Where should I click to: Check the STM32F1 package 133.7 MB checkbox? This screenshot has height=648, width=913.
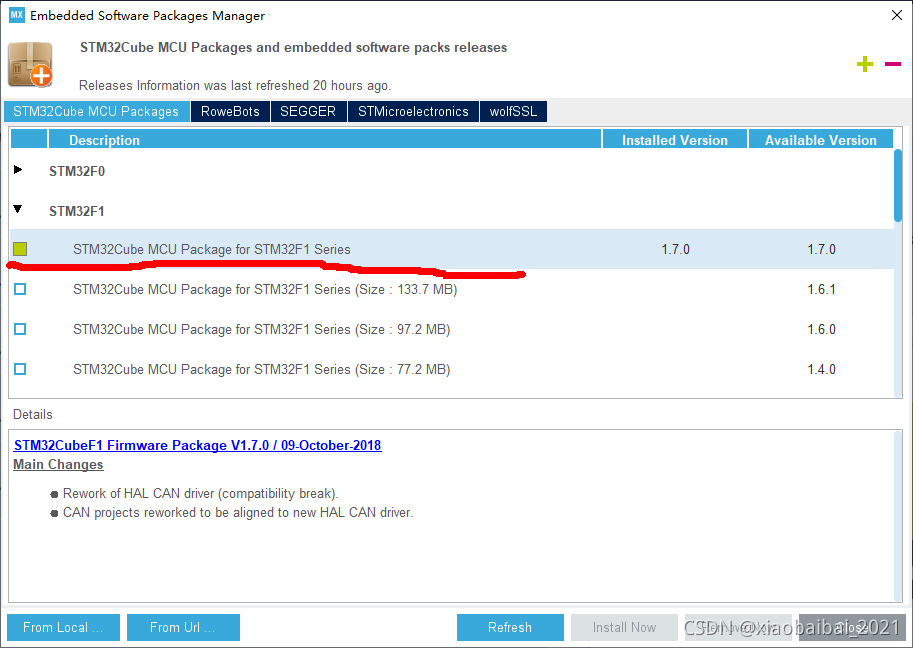[x=20, y=289]
